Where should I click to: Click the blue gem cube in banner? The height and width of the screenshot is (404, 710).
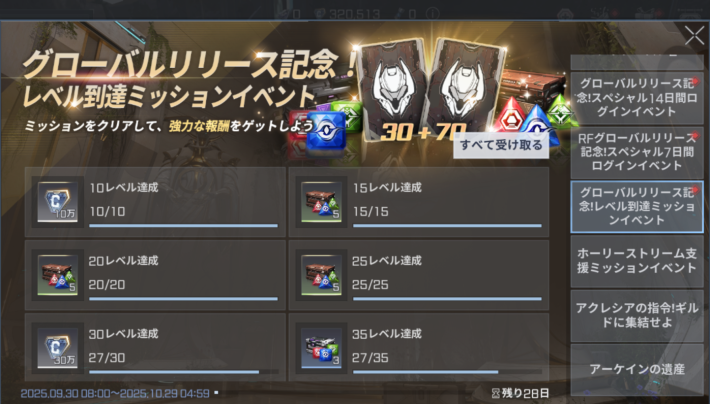click(326, 131)
